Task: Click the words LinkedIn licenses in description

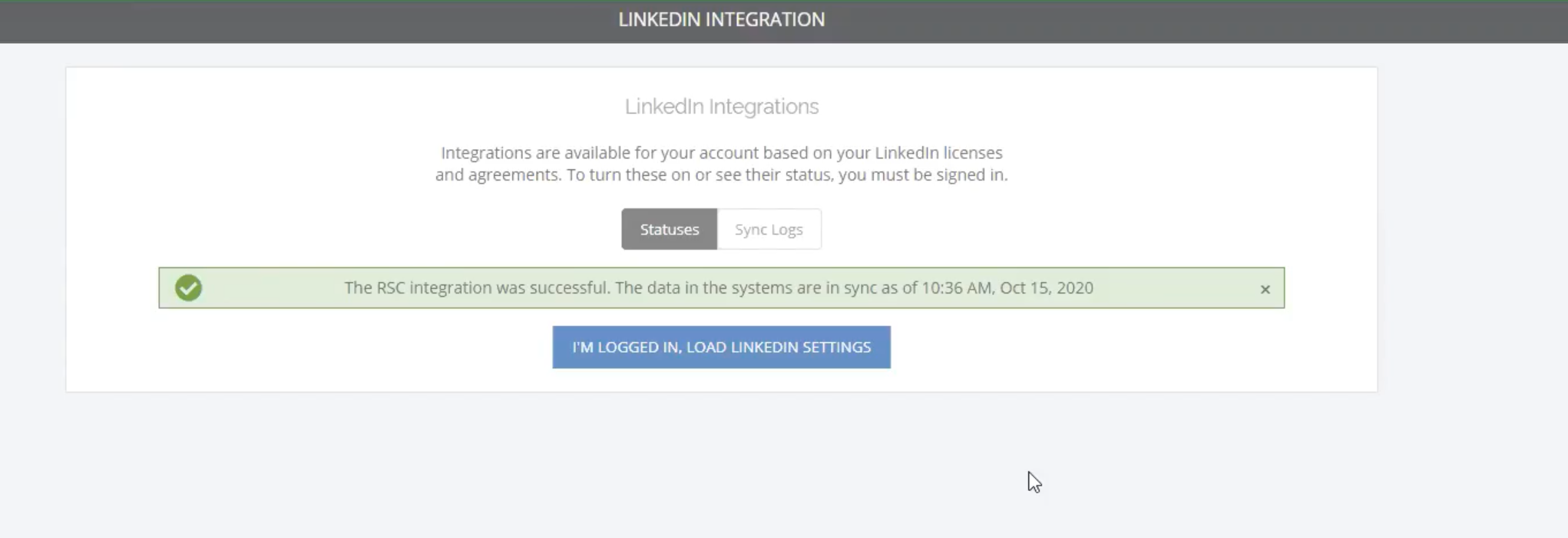Action: click(938, 153)
